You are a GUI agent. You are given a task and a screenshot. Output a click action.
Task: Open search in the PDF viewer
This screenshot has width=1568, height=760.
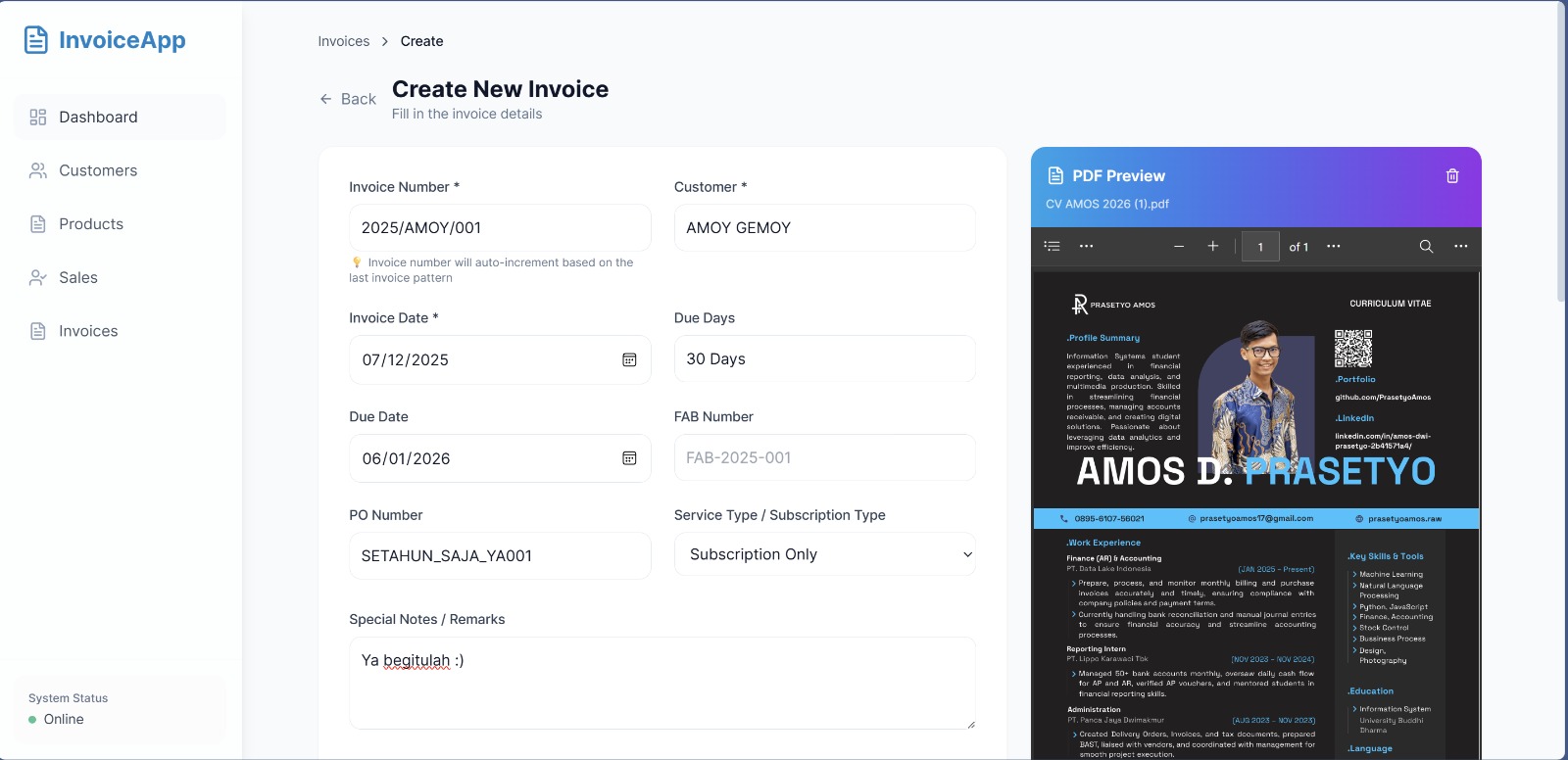(x=1426, y=247)
